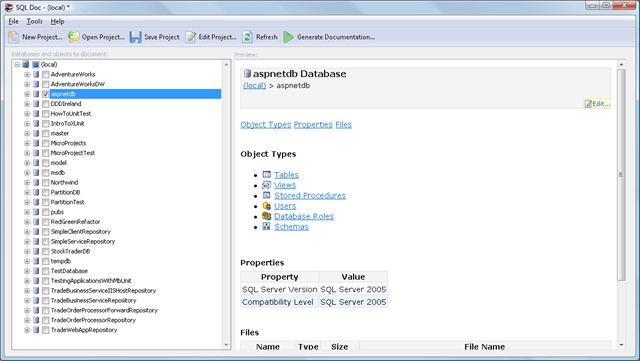Click the Schemas icon in Object Types
640x361 pixels.
click(267, 226)
